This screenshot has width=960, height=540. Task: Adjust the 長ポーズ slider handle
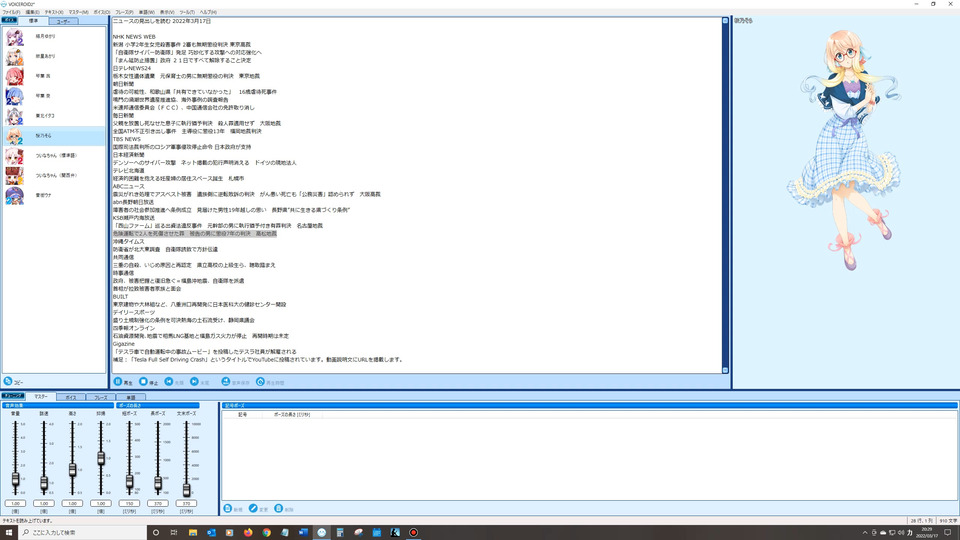(x=158, y=483)
